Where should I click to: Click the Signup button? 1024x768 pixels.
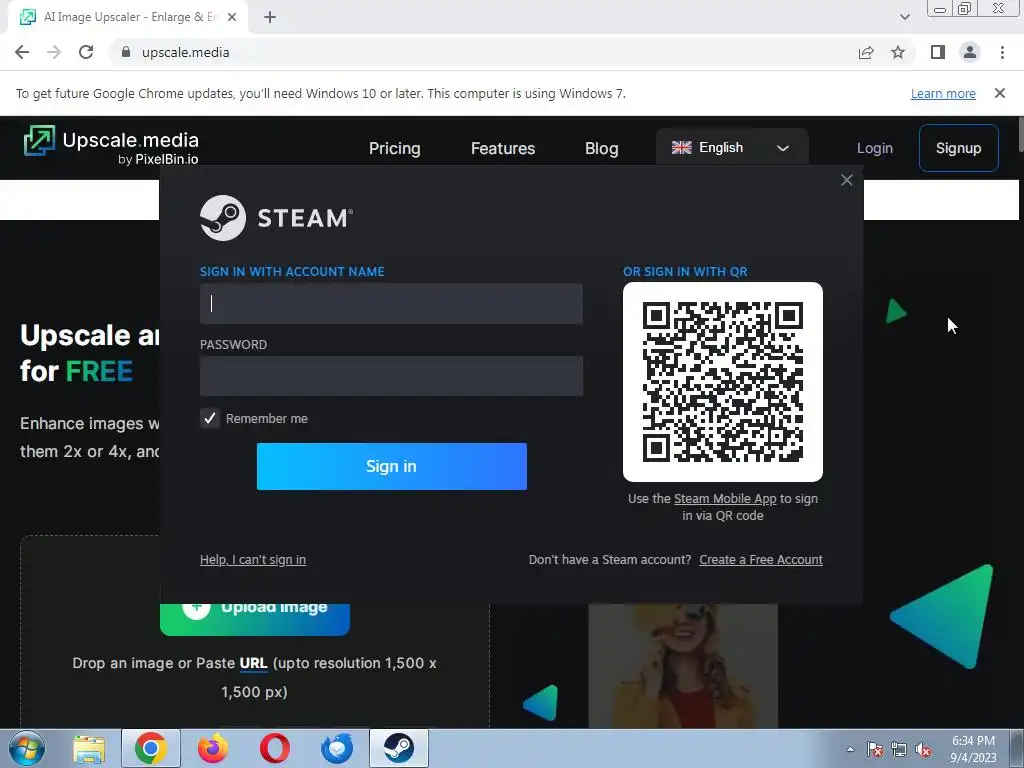pyautogui.click(x=958, y=148)
